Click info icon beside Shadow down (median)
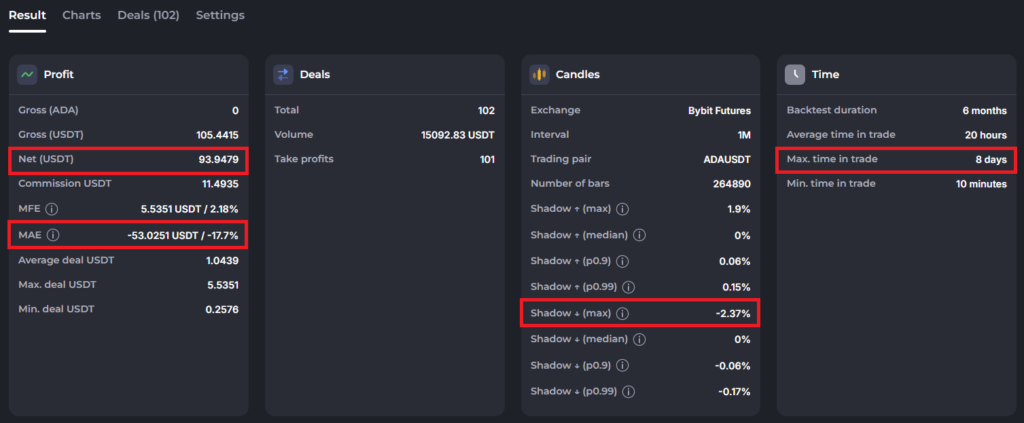 [x=639, y=339]
